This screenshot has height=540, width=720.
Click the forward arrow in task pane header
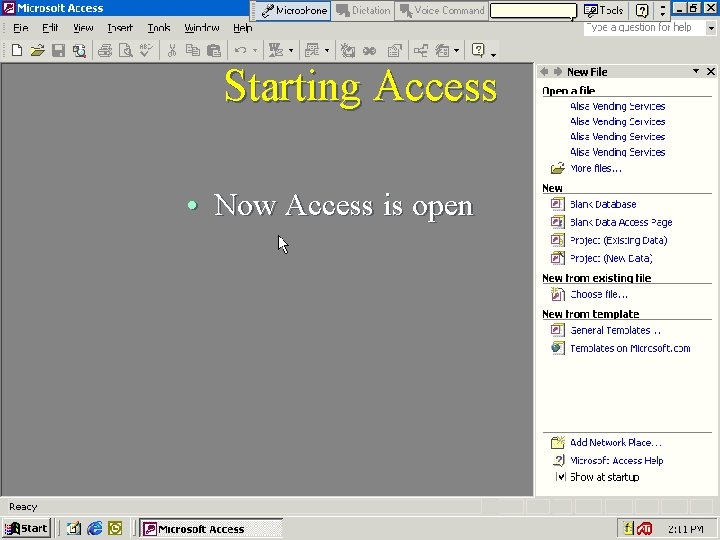point(557,72)
